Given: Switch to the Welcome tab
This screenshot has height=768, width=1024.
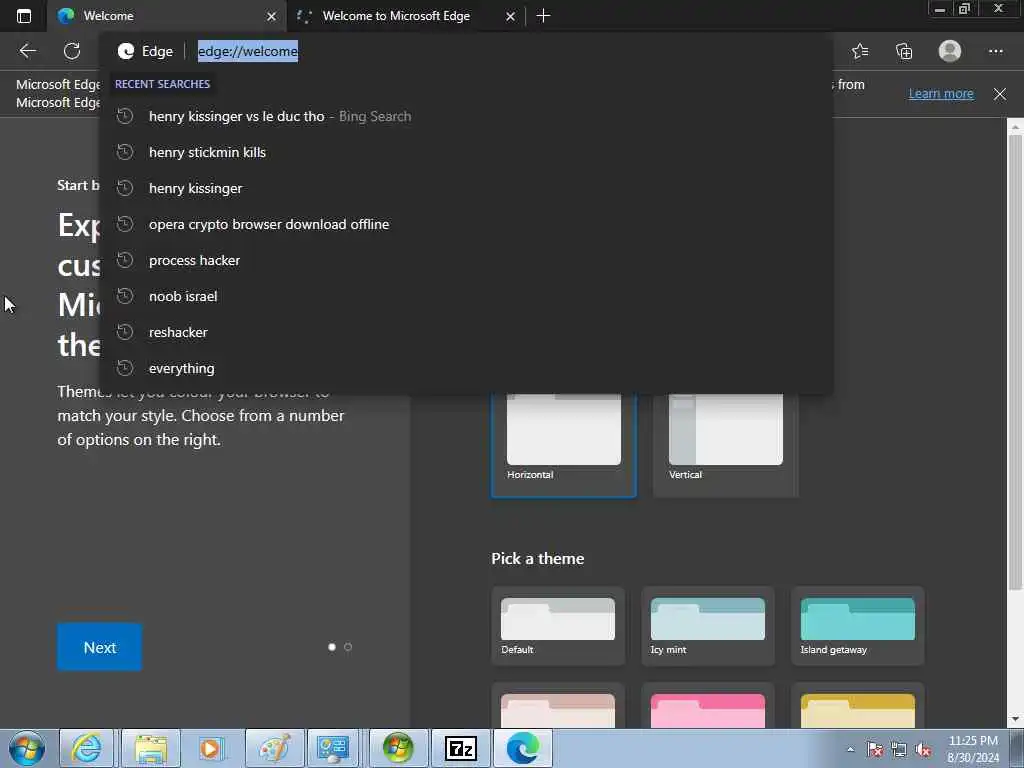Looking at the screenshot, I should click(167, 16).
